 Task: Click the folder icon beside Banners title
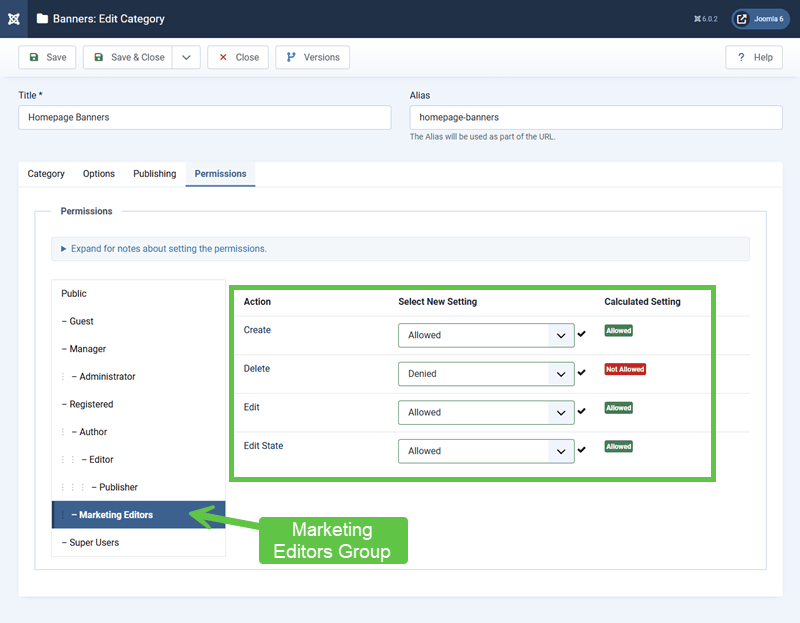42,19
